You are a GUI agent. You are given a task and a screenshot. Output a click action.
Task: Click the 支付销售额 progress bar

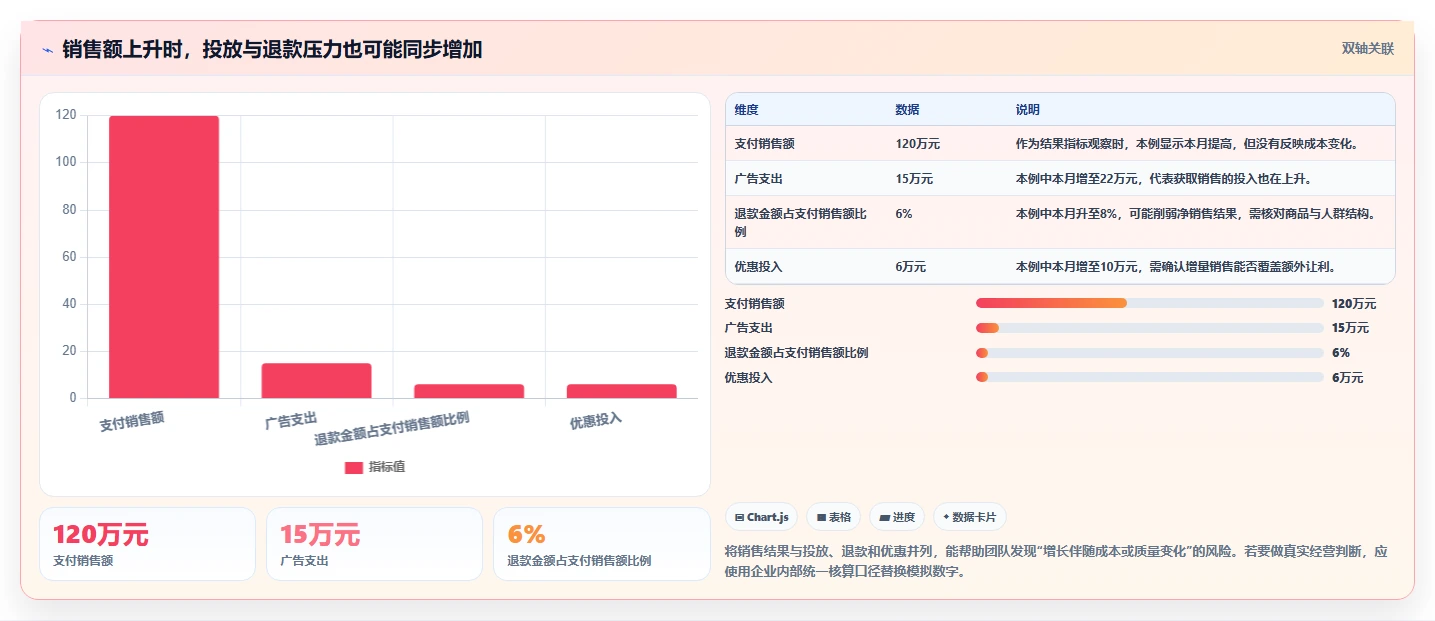click(1150, 303)
